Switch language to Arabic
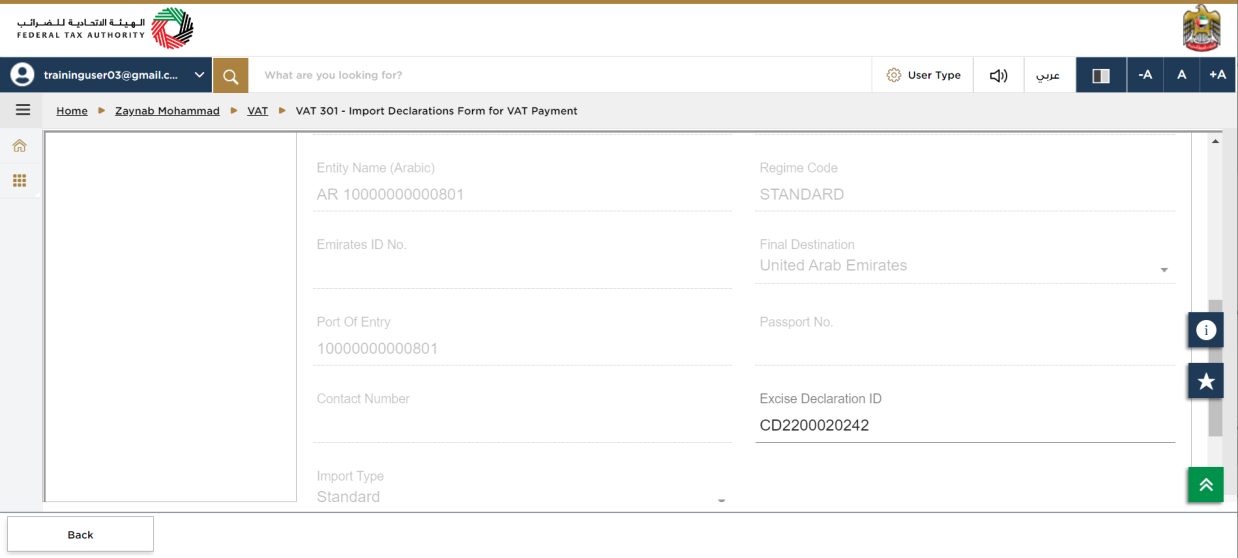The image size is (1238, 558). [1048, 75]
